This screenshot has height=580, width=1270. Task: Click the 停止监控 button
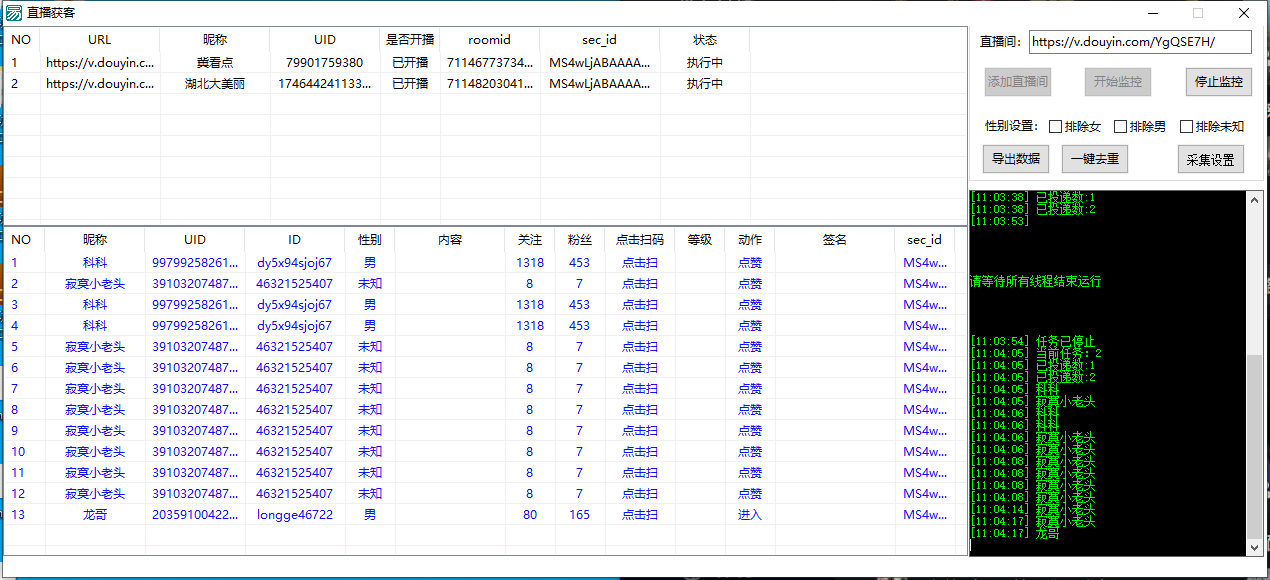pyautogui.click(x=1219, y=82)
